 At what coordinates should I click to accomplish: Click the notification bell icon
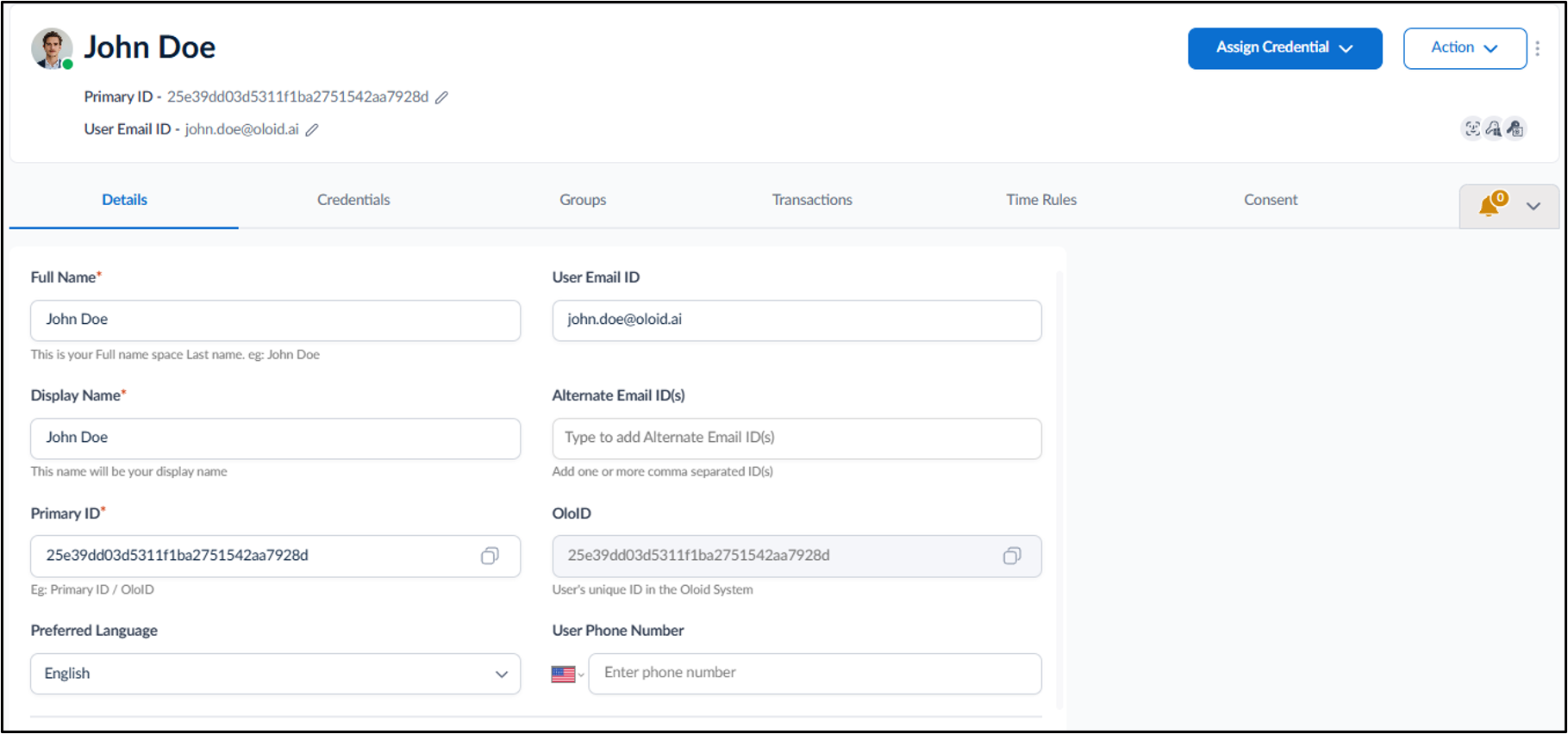click(1490, 206)
